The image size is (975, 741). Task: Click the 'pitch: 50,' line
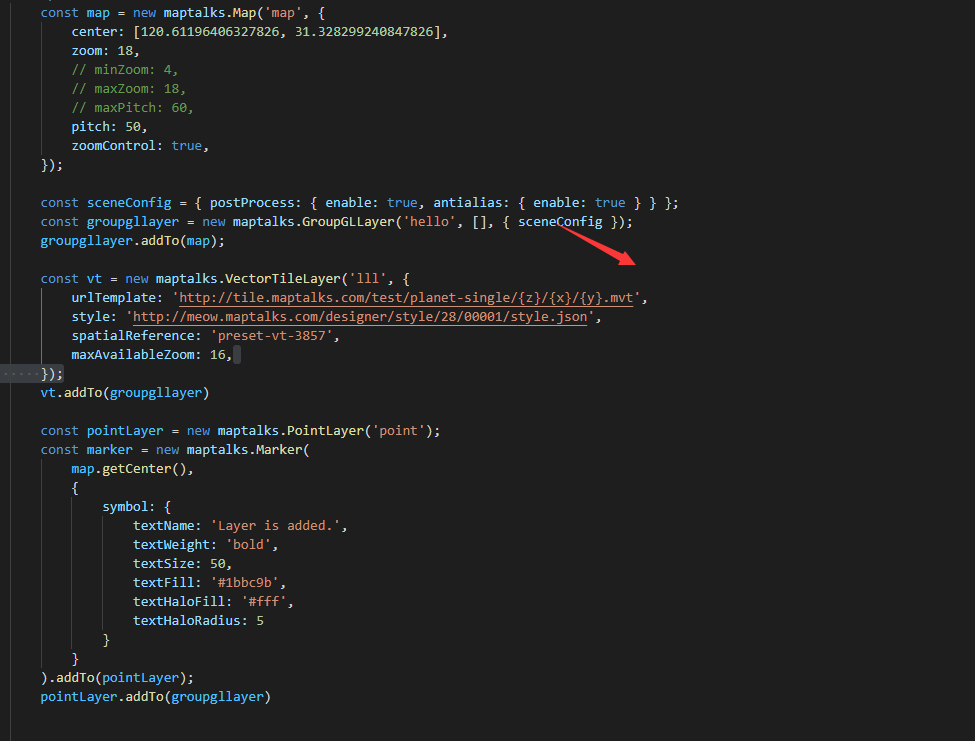(109, 127)
